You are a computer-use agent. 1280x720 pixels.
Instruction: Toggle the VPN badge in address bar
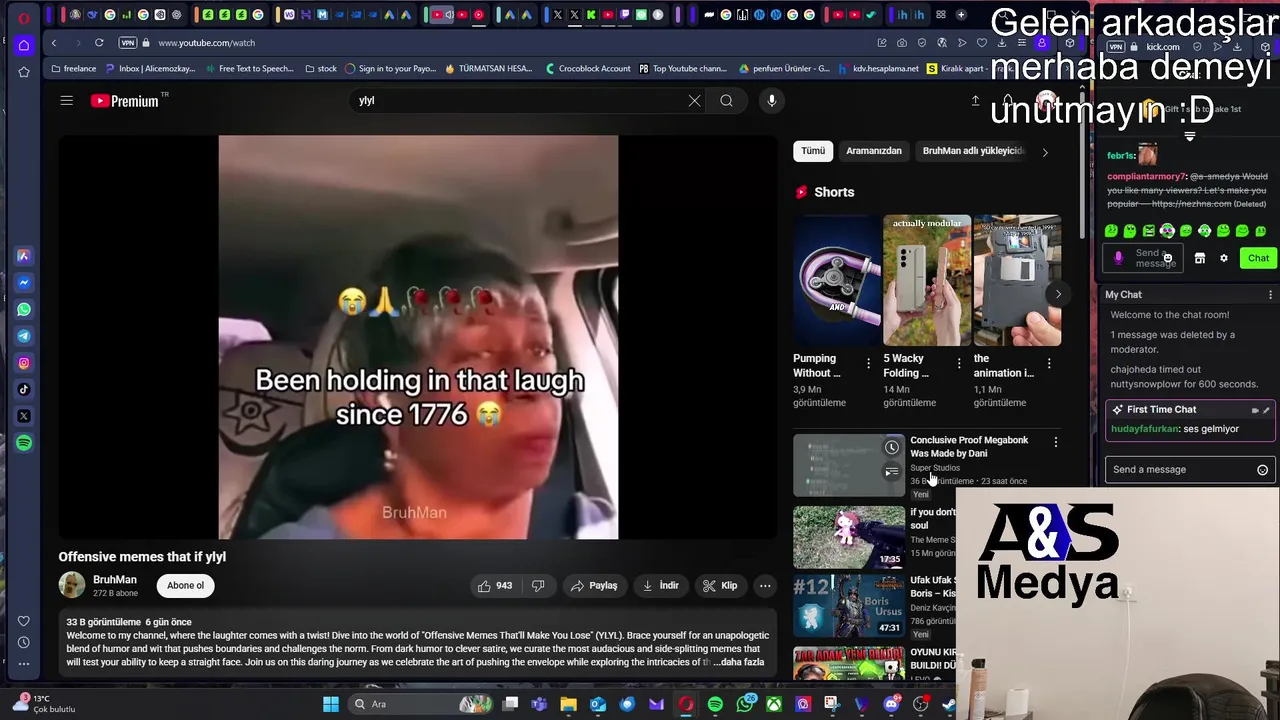pyautogui.click(x=127, y=43)
